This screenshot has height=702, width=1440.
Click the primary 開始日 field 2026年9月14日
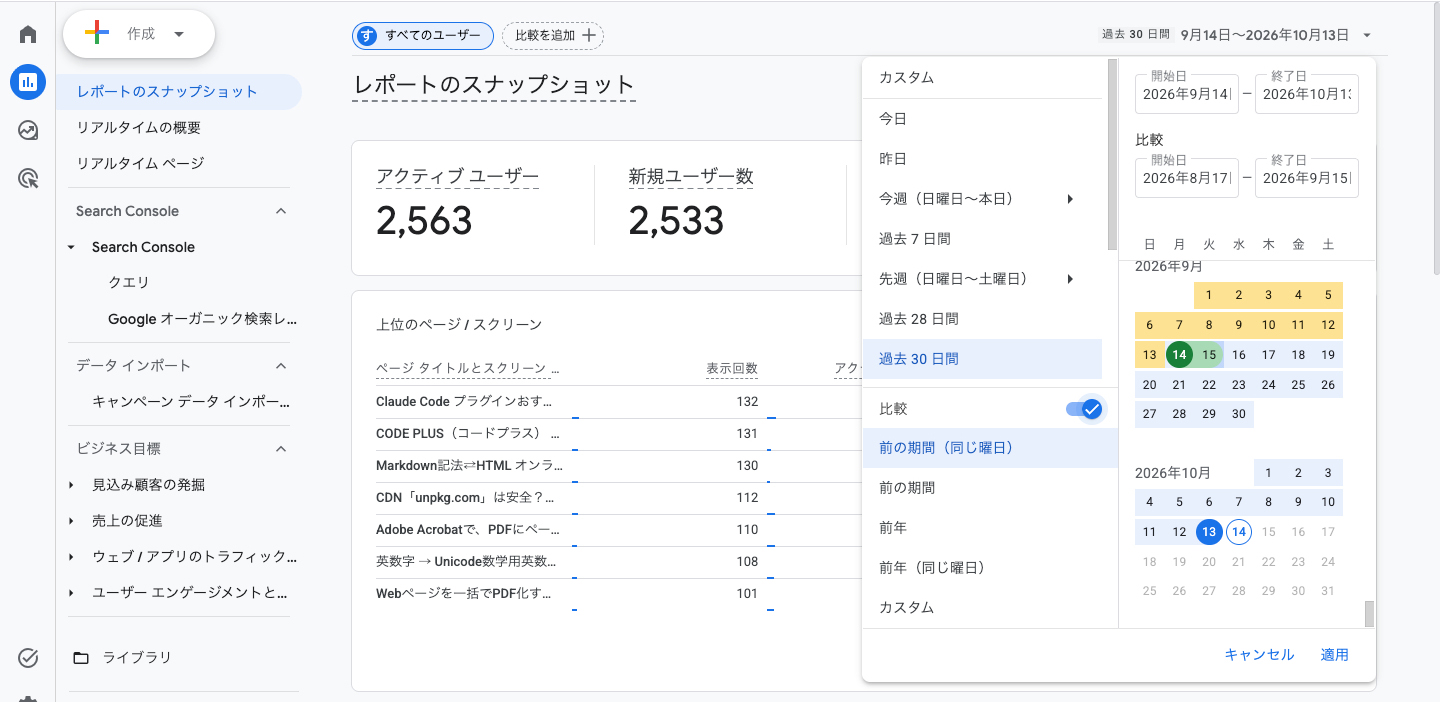1187,94
